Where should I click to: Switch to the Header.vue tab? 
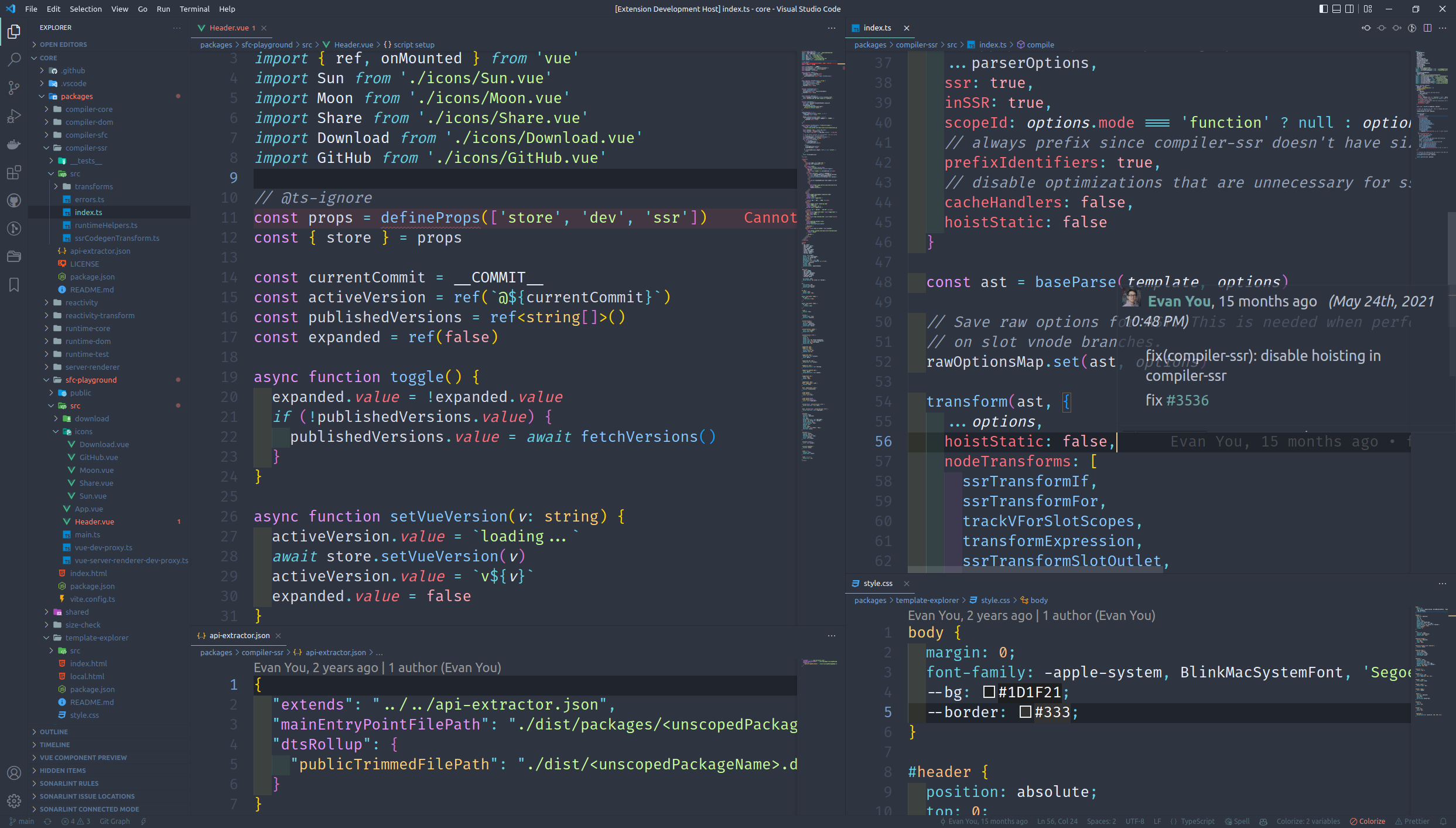tap(228, 28)
